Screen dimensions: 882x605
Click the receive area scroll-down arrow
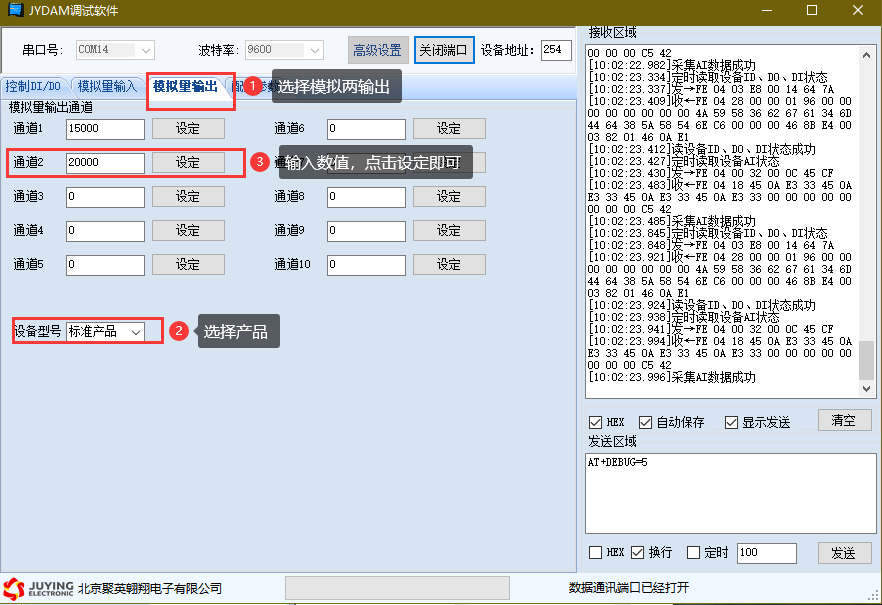(866, 388)
